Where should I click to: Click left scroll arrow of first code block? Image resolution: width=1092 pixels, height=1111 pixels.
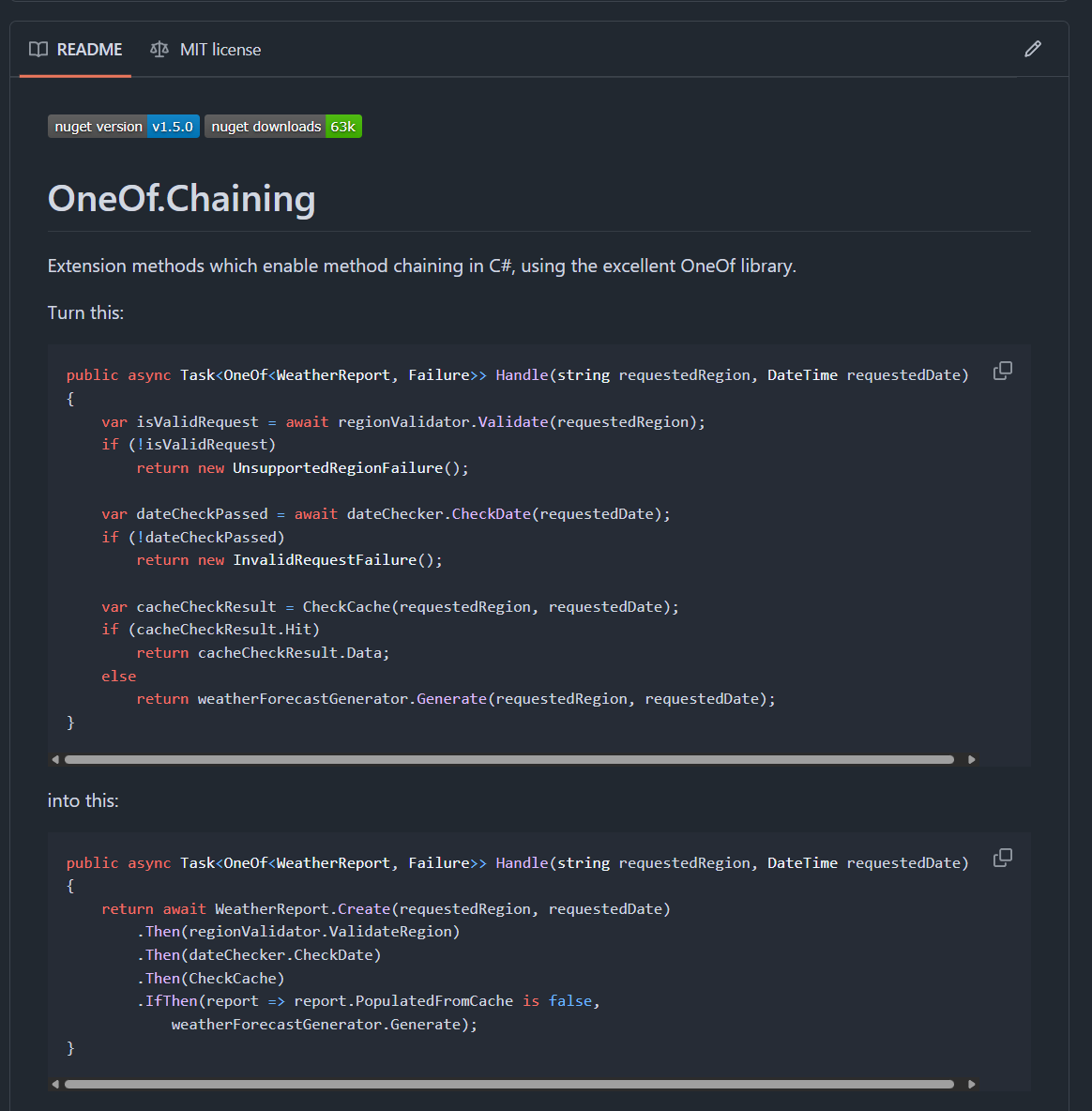tap(55, 759)
